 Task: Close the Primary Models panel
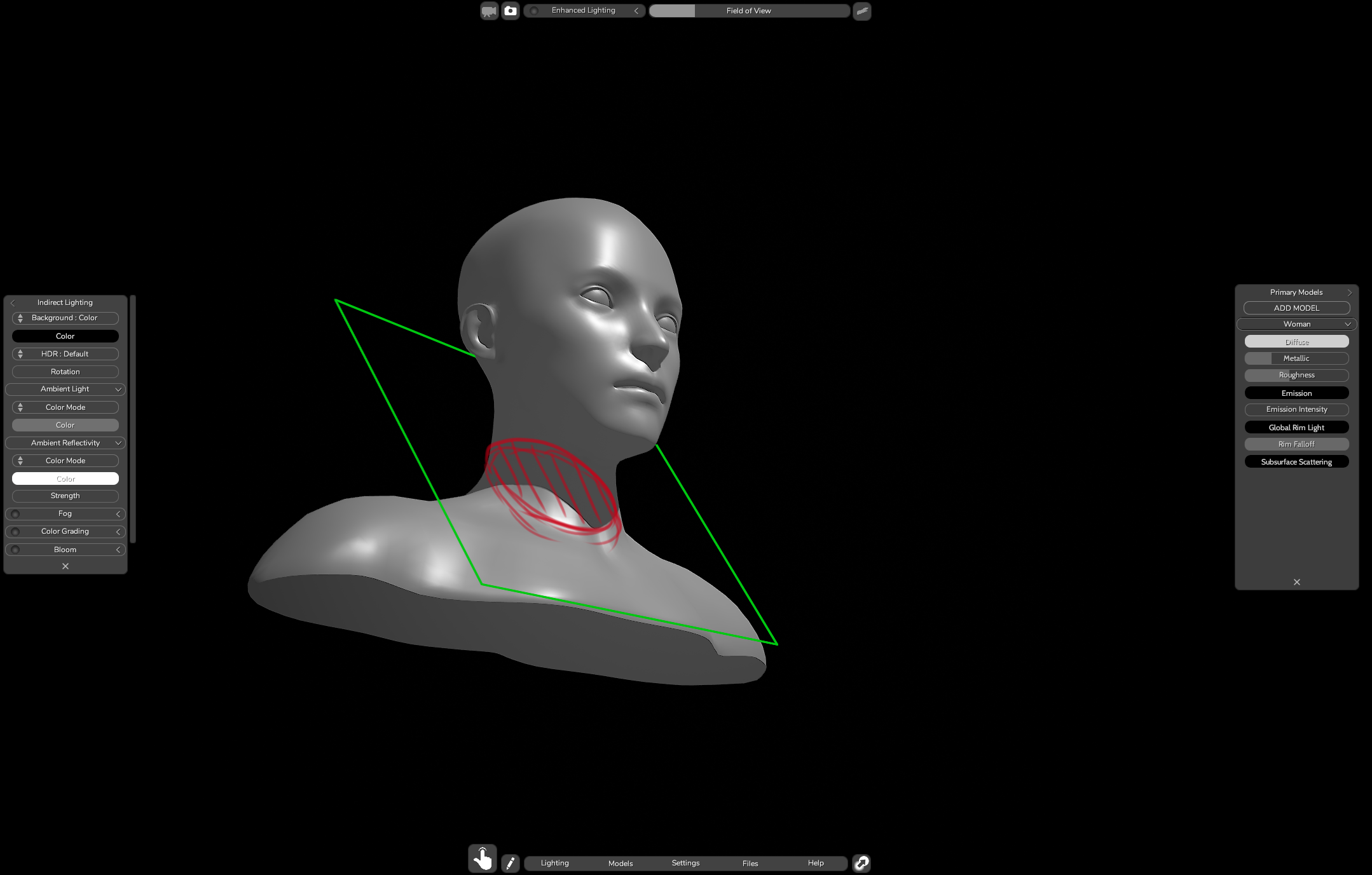tap(1296, 582)
